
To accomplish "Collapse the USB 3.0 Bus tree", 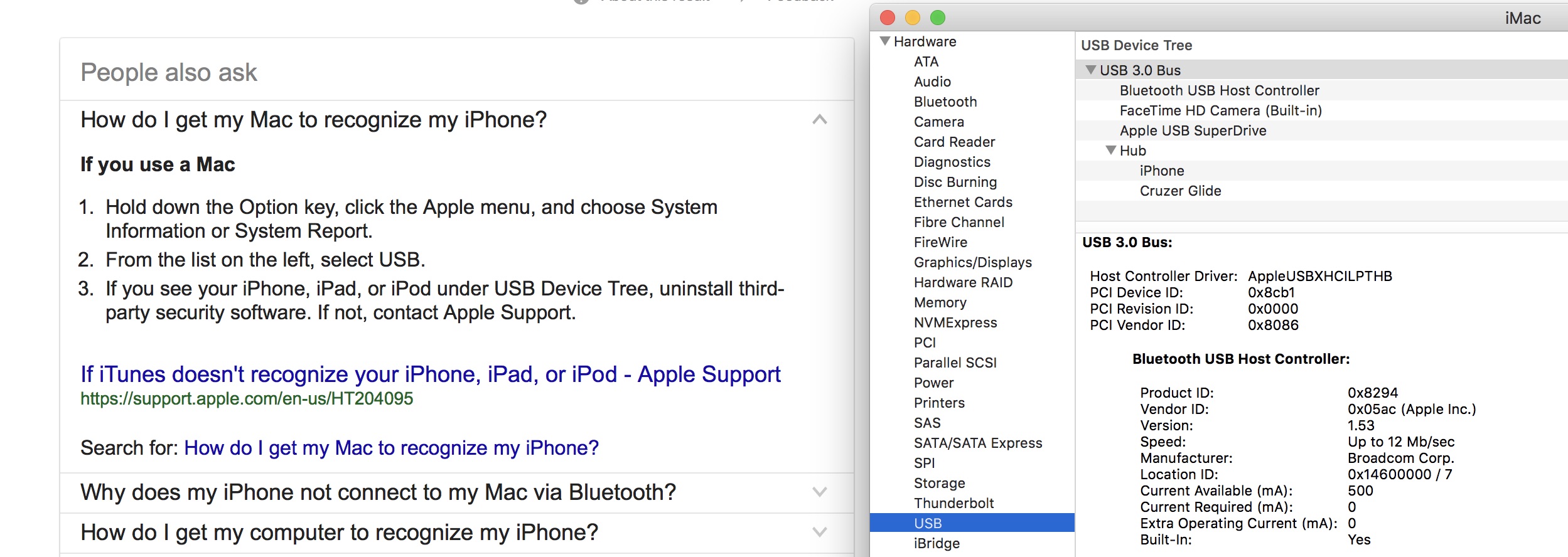I will [x=1091, y=70].
